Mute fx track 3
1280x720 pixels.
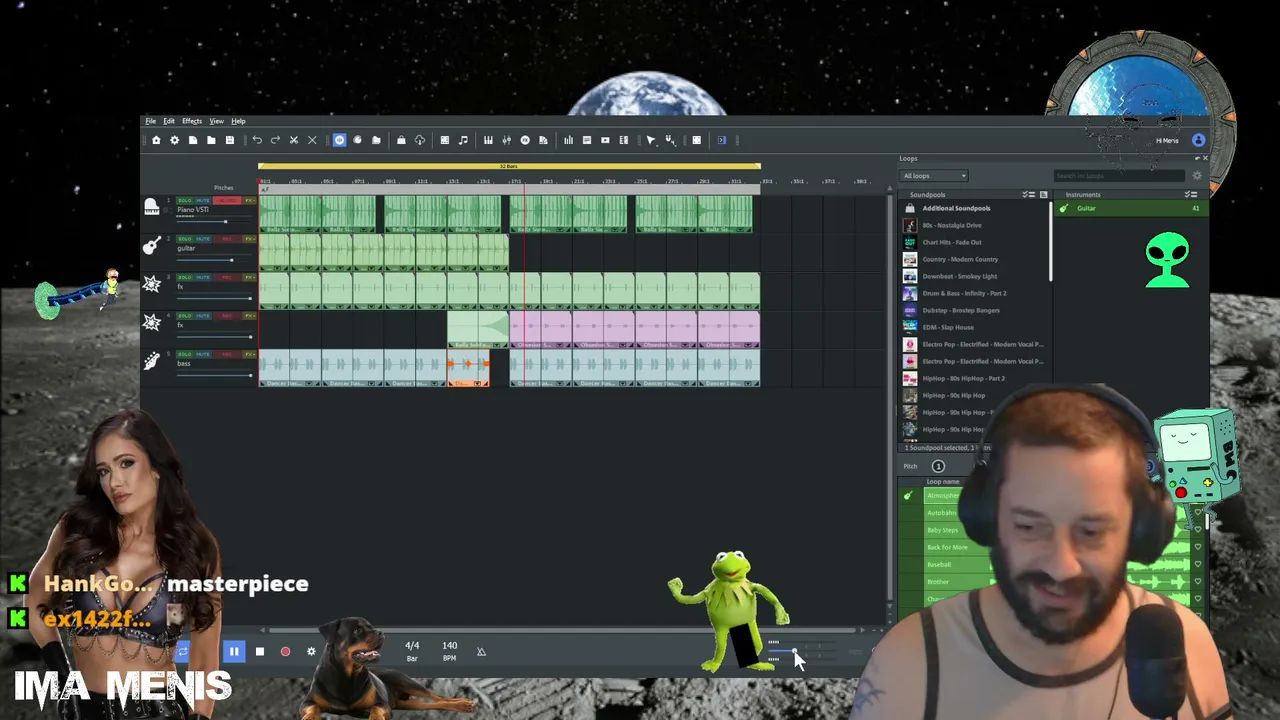pyautogui.click(x=202, y=277)
